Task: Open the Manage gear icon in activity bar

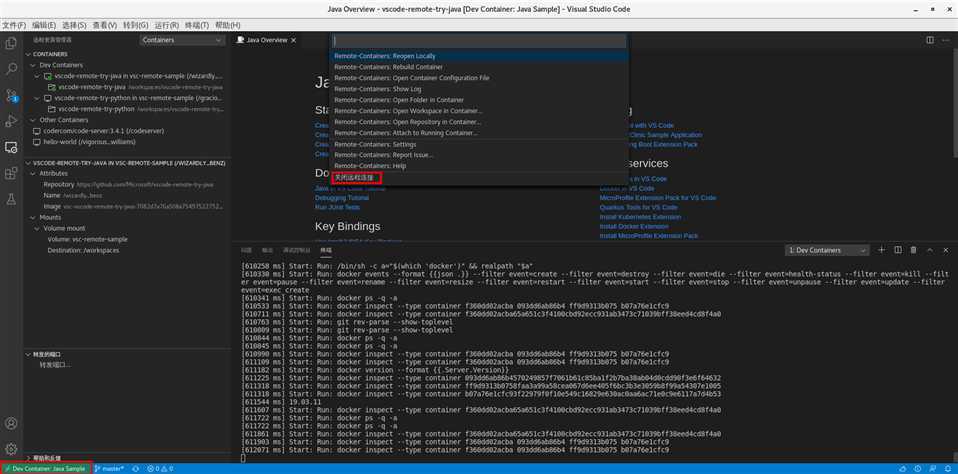Action: click(x=11, y=449)
